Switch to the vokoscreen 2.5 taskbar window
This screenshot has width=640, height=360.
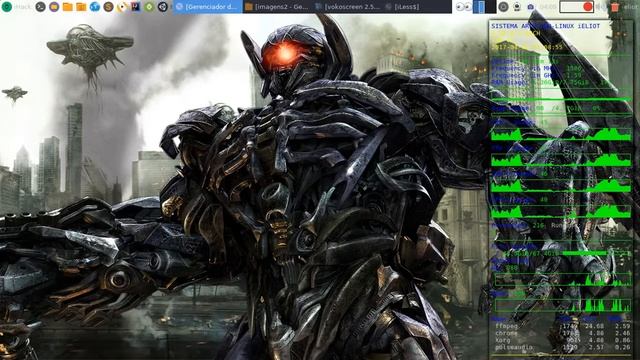tap(348, 7)
